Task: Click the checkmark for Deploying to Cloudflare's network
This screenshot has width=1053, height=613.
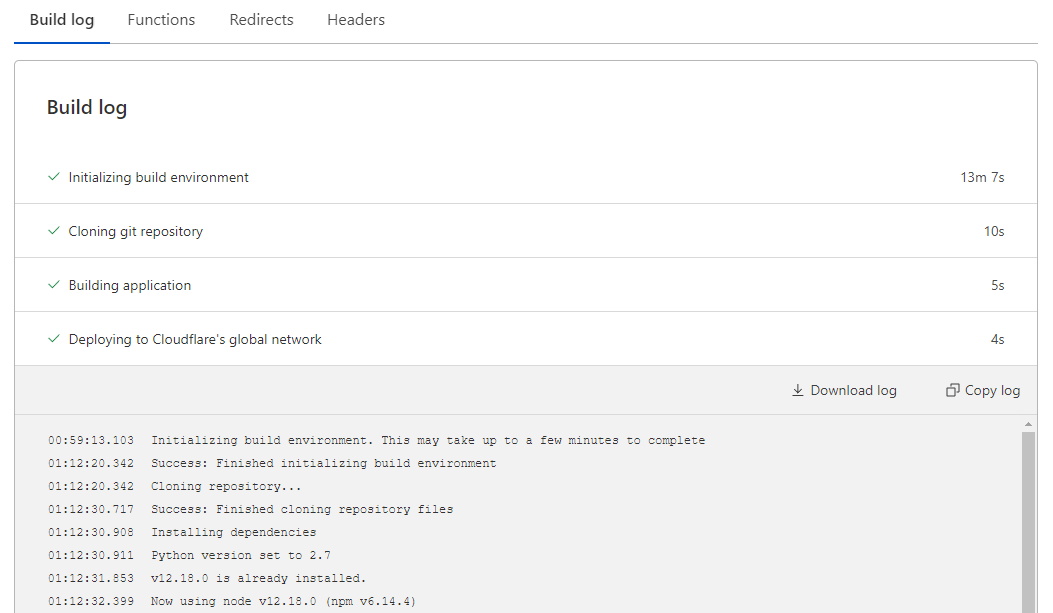Action: (x=54, y=339)
